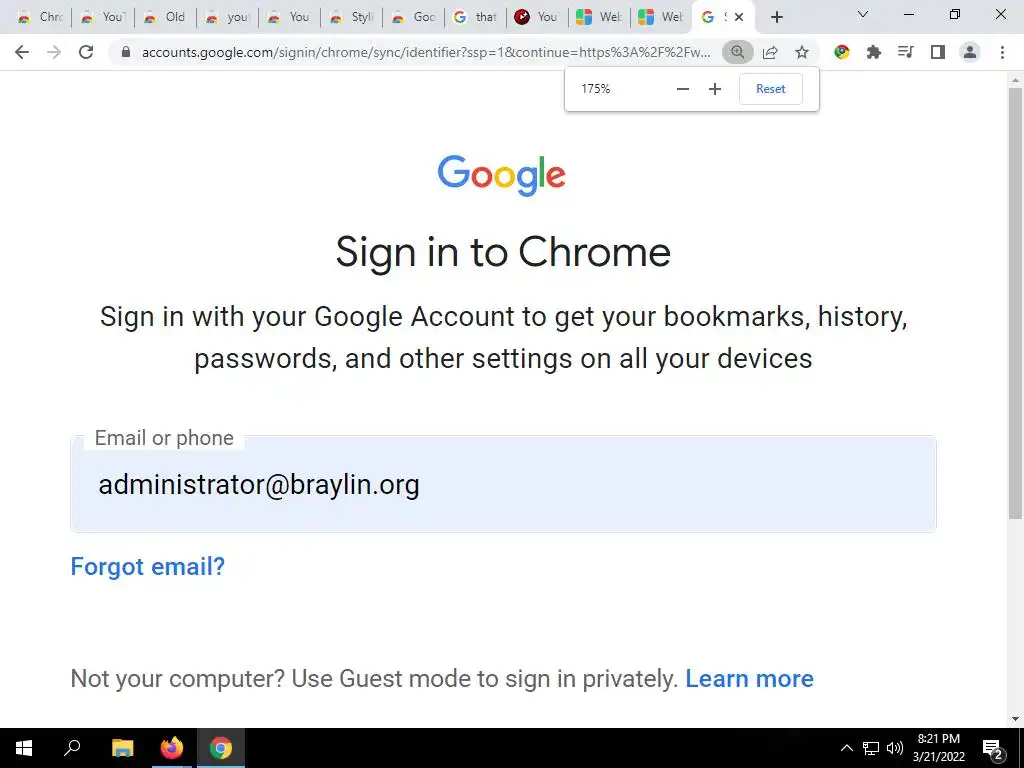This screenshot has height=768, width=1024.
Task: Toggle the side panel icon
Action: 938,52
